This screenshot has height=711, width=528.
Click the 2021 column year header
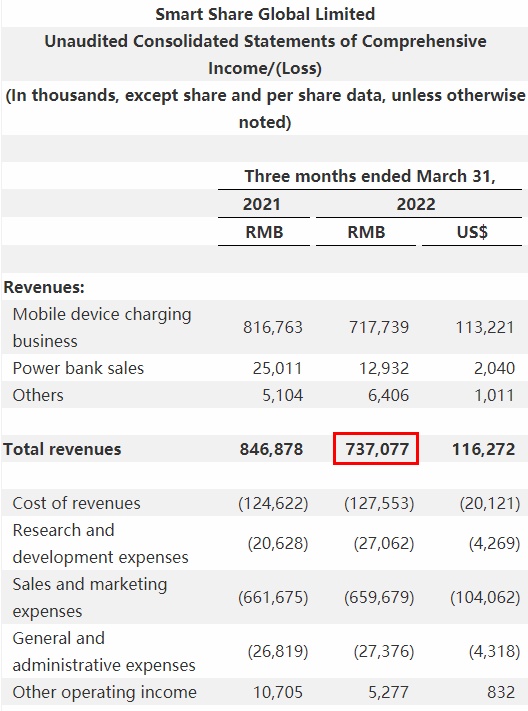pos(262,204)
